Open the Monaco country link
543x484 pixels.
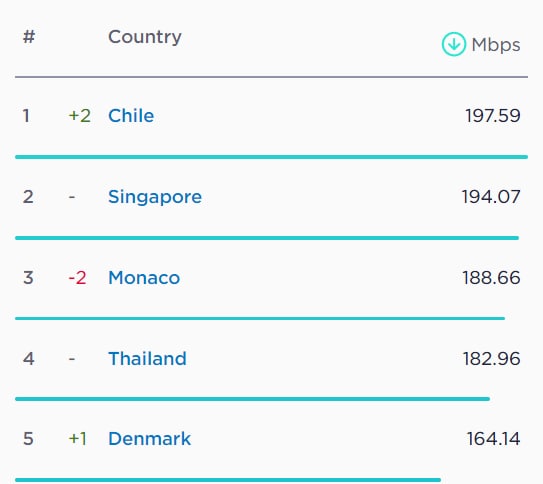click(x=144, y=278)
